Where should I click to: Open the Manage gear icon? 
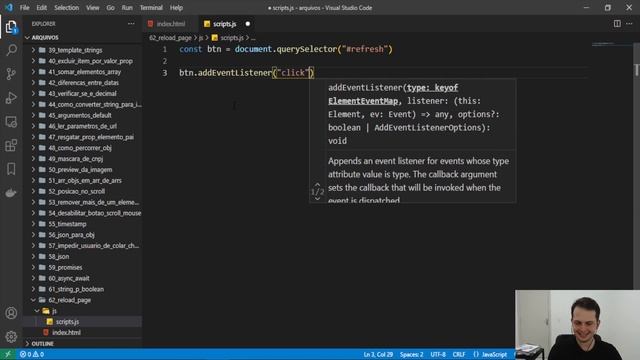coord(11,337)
